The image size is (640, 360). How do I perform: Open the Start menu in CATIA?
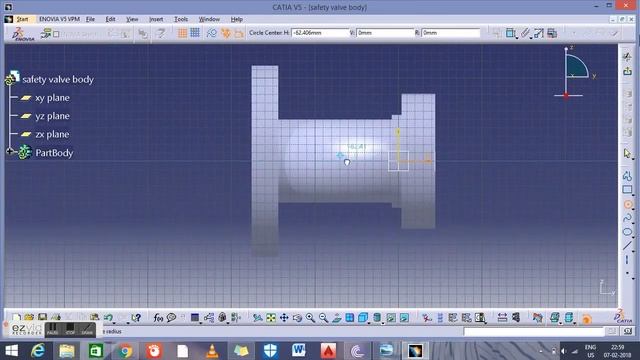[22, 19]
